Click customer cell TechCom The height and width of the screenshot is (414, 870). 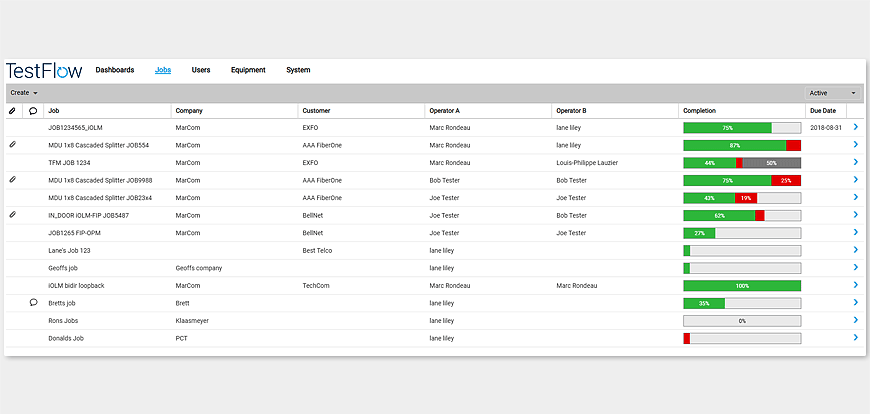(317, 286)
